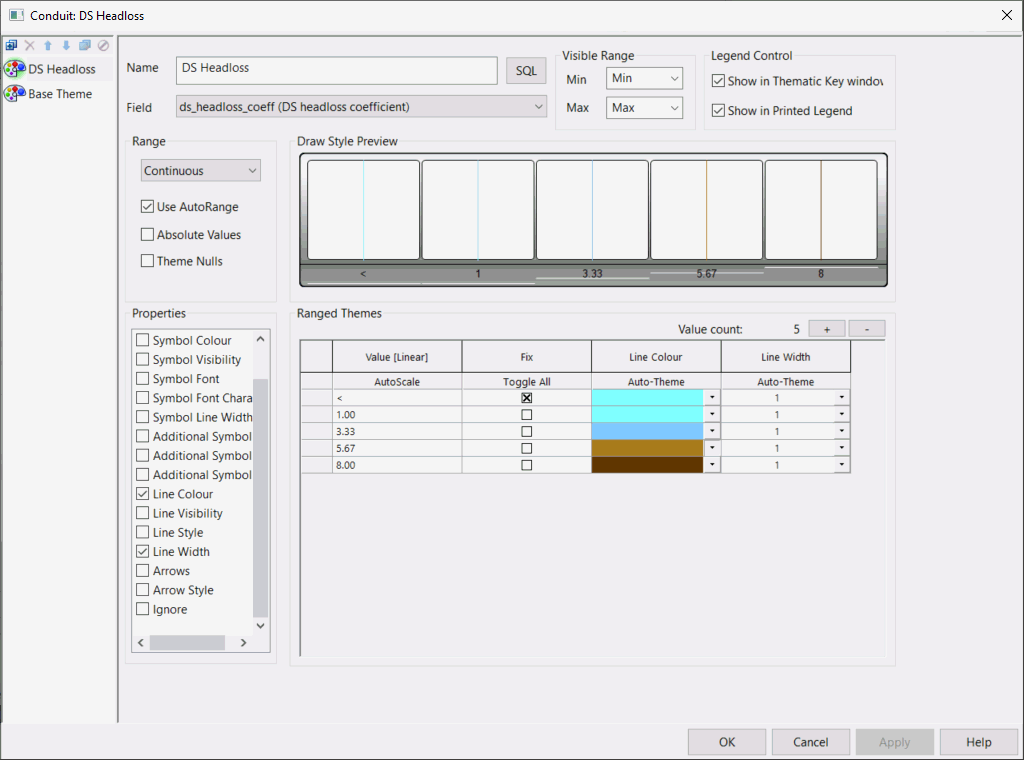
Task: Click the move theme up arrow
Action: coord(48,45)
